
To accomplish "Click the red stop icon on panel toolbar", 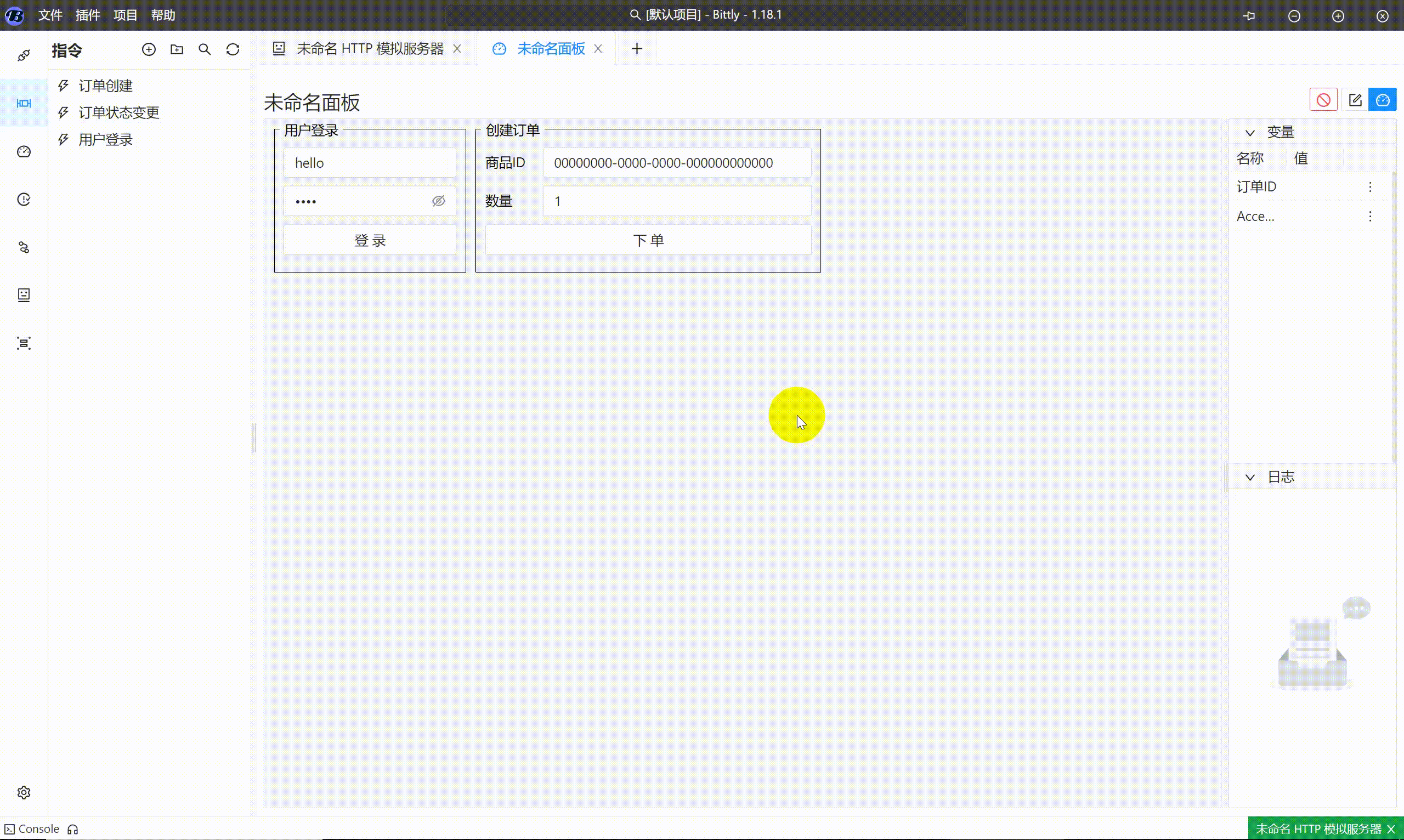I will pos(1323,100).
